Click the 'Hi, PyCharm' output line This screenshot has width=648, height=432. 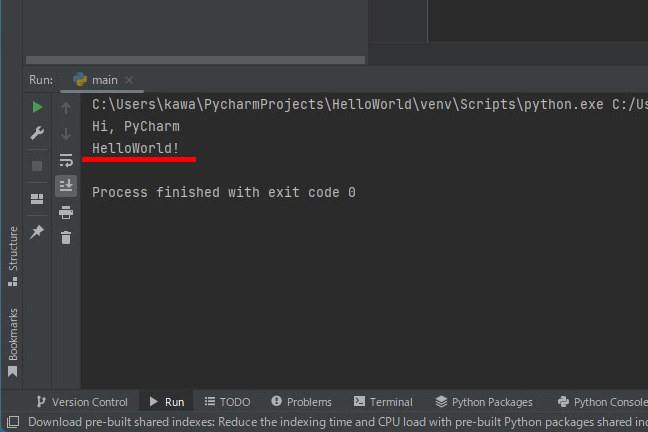click(x=136, y=126)
